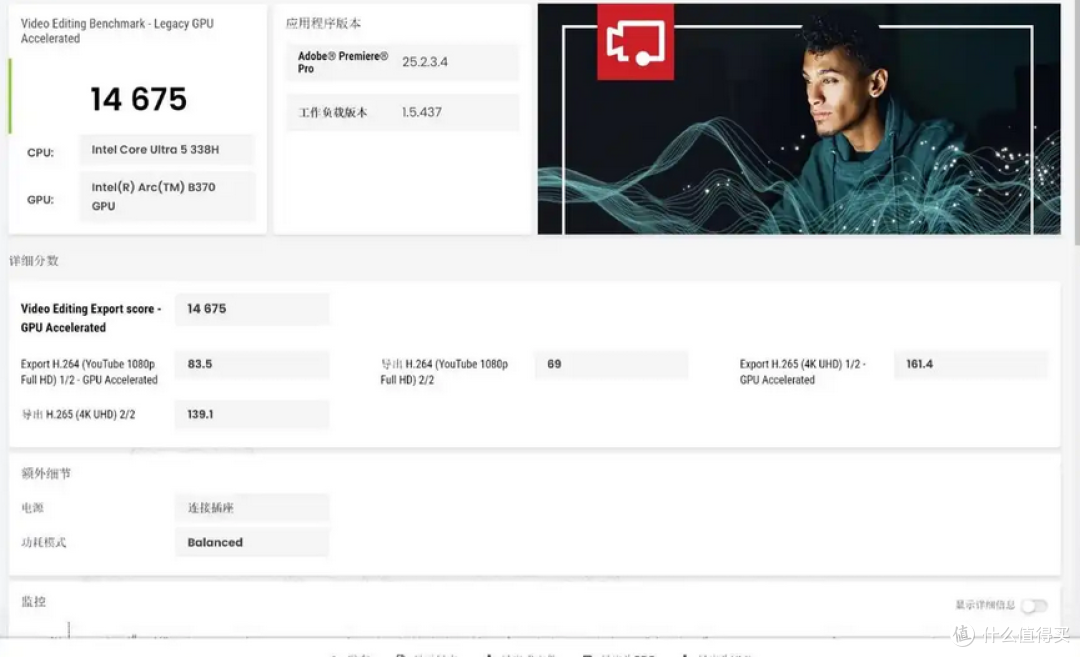Click the 'Video Editing Export score - GPU Accelerated' label
This screenshot has width=1080, height=657.
(x=91, y=318)
